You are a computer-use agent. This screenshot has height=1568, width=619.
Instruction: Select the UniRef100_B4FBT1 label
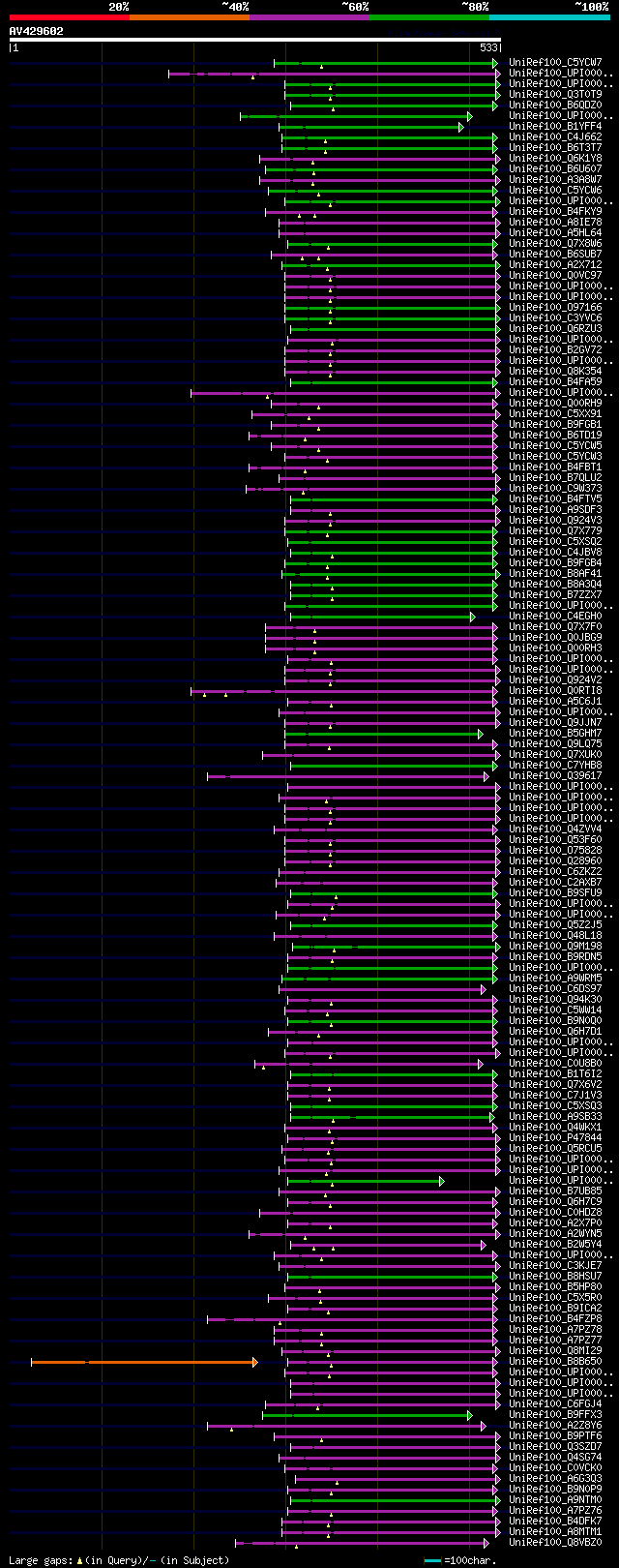point(555,467)
